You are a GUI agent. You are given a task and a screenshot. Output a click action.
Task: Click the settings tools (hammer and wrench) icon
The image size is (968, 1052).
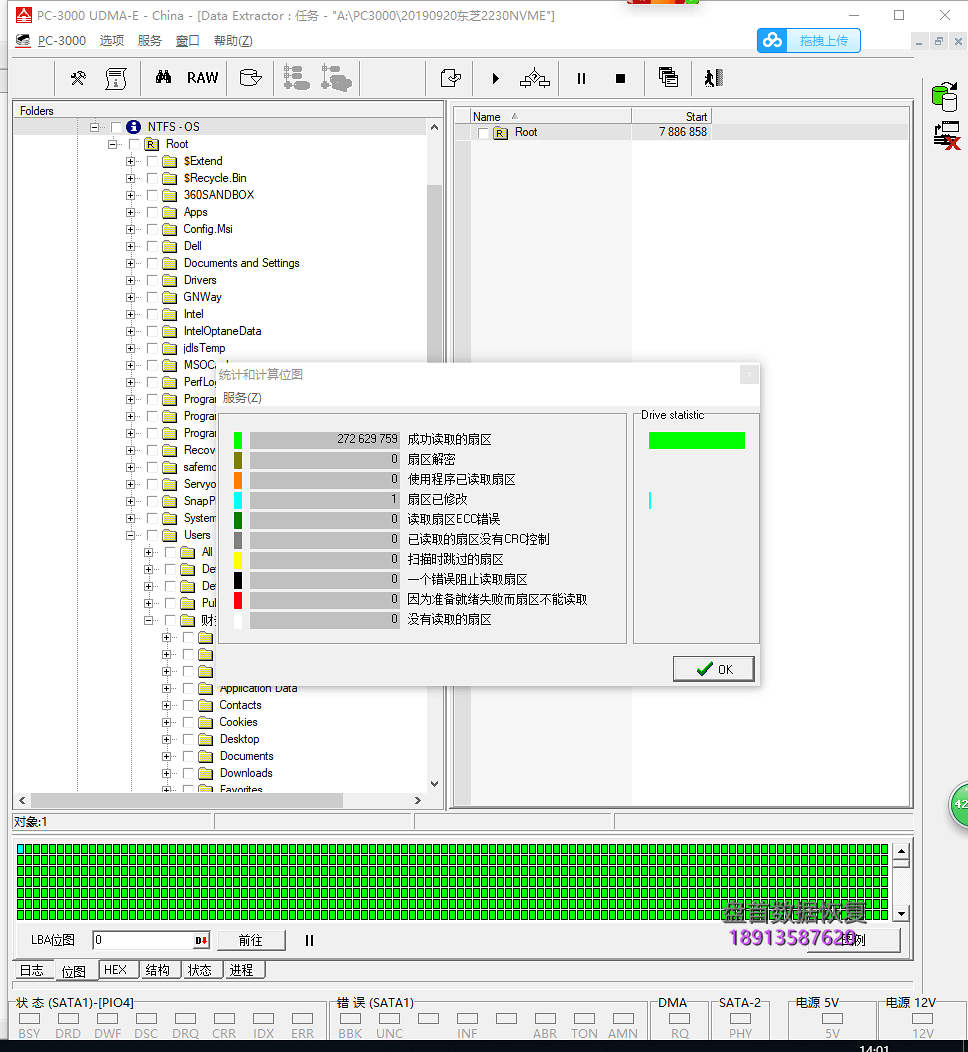click(78, 78)
